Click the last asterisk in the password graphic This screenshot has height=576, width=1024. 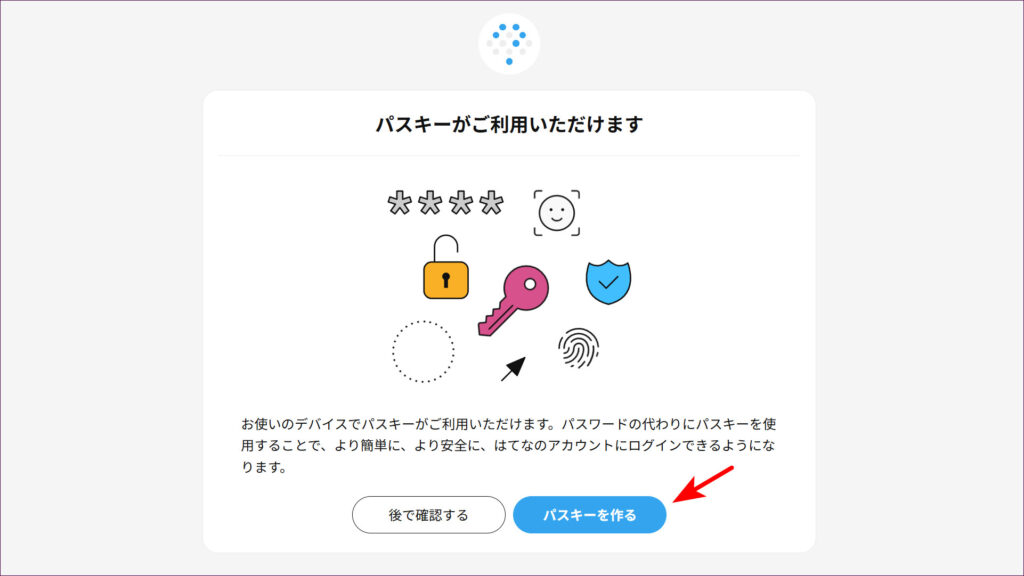click(491, 202)
